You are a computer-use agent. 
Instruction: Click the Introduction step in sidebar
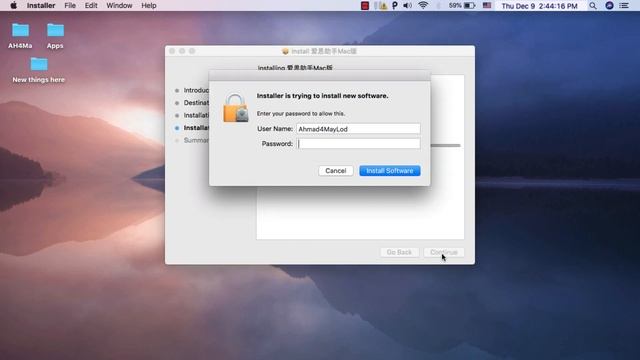coord(196,90)
